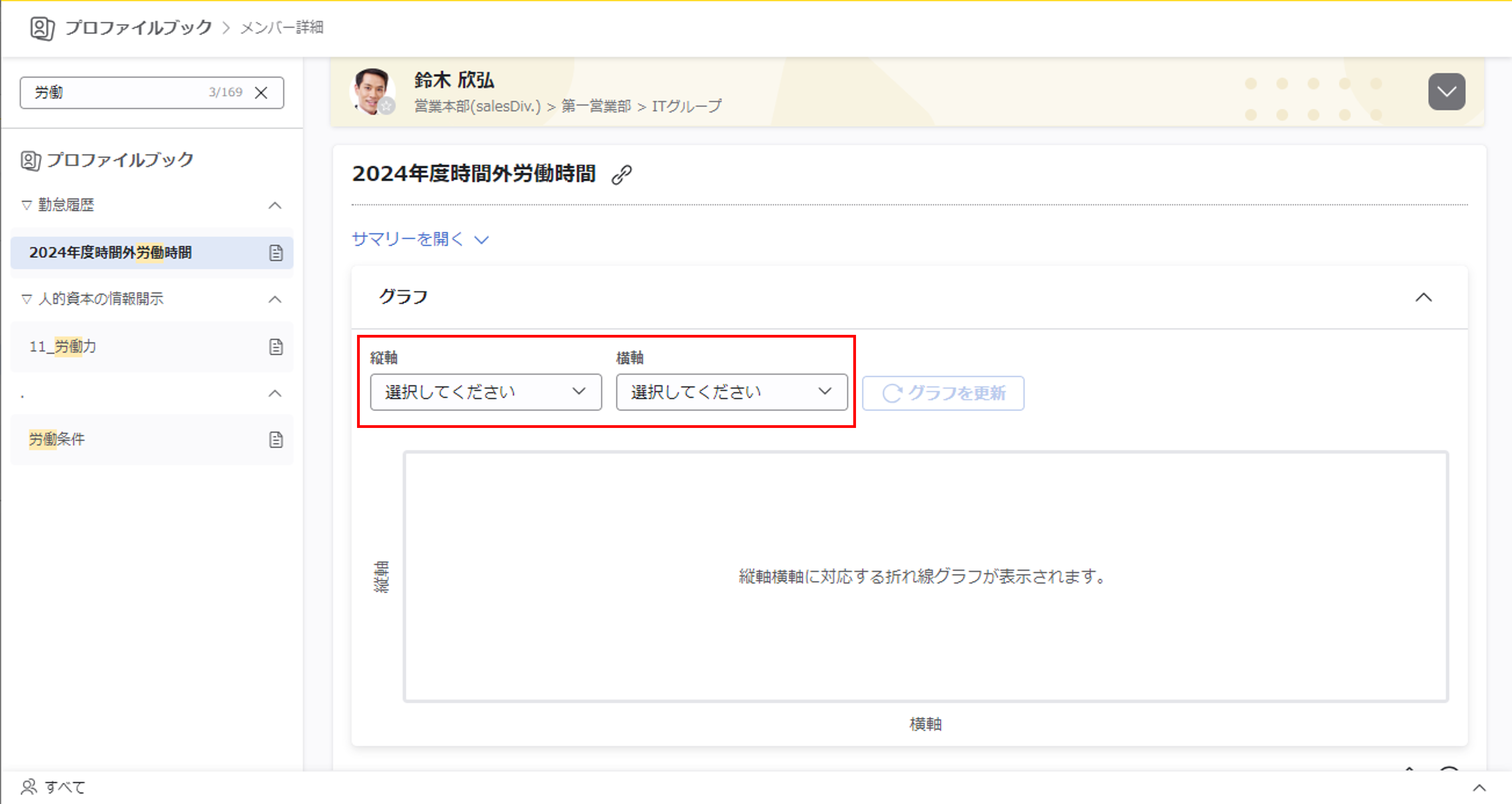Select 労働条件 in the sidebar
The image size is (1512, 804).
[x=57, y=439]
